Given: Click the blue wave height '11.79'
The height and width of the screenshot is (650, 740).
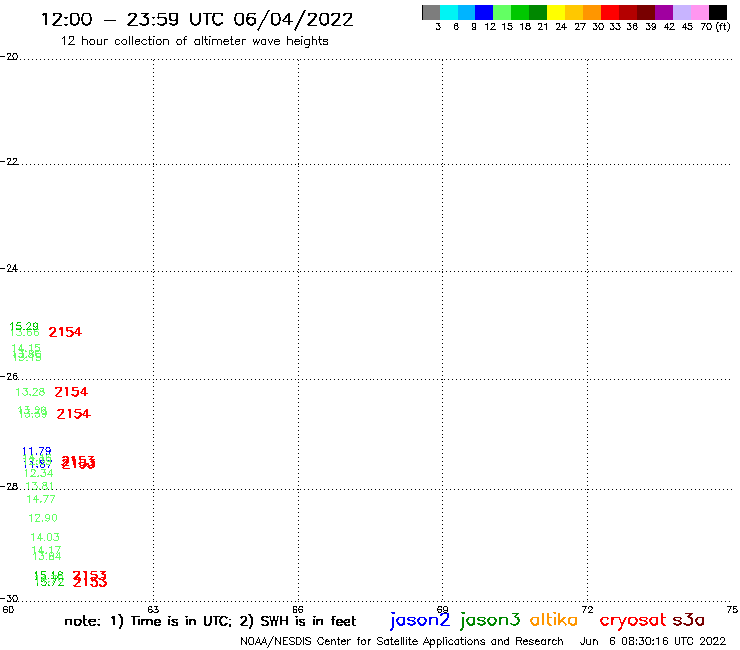Looking at the screenshot, I should (x=36, y=451).
